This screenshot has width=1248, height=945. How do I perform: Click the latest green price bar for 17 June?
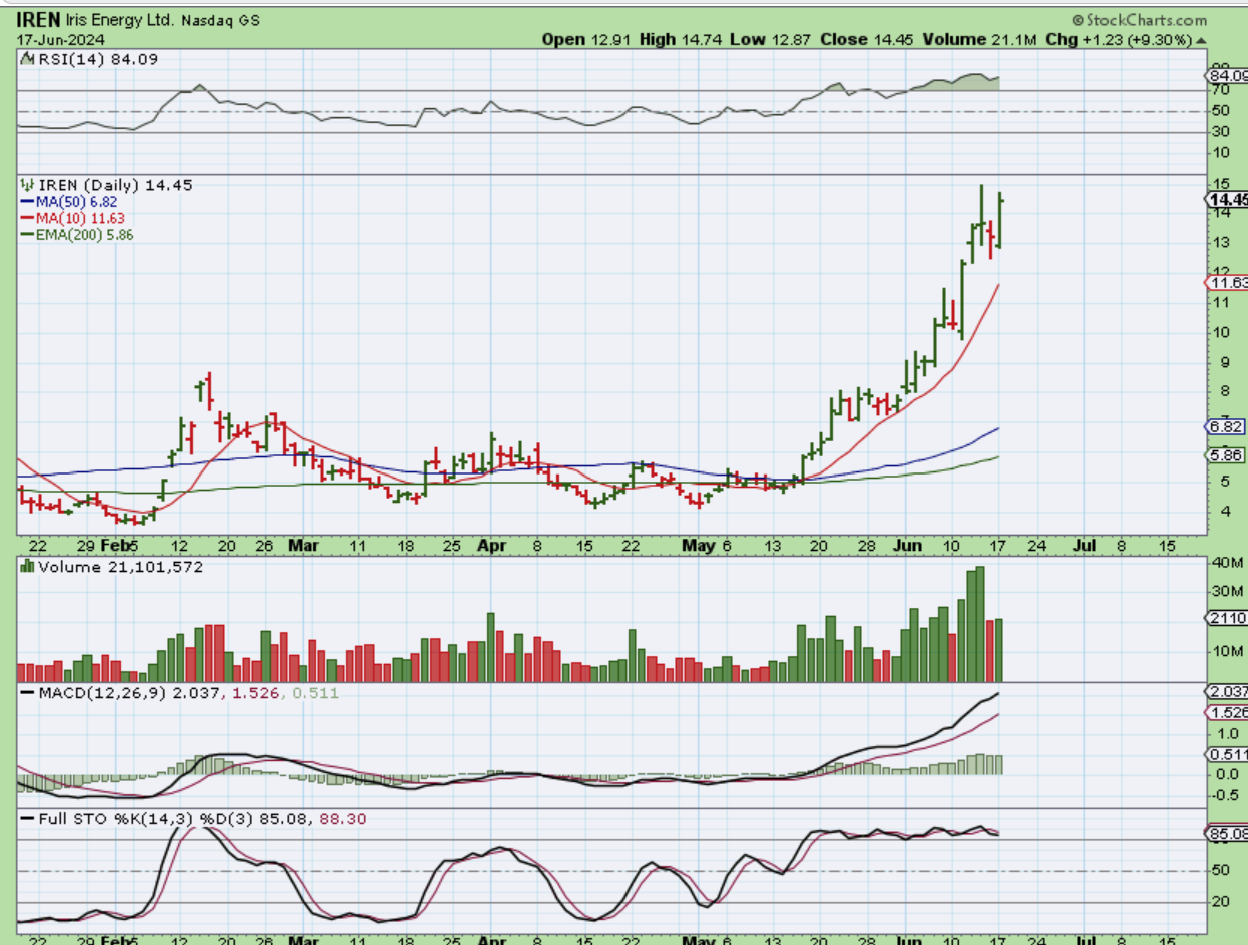pyautogui.click(x=1000, y=221)
